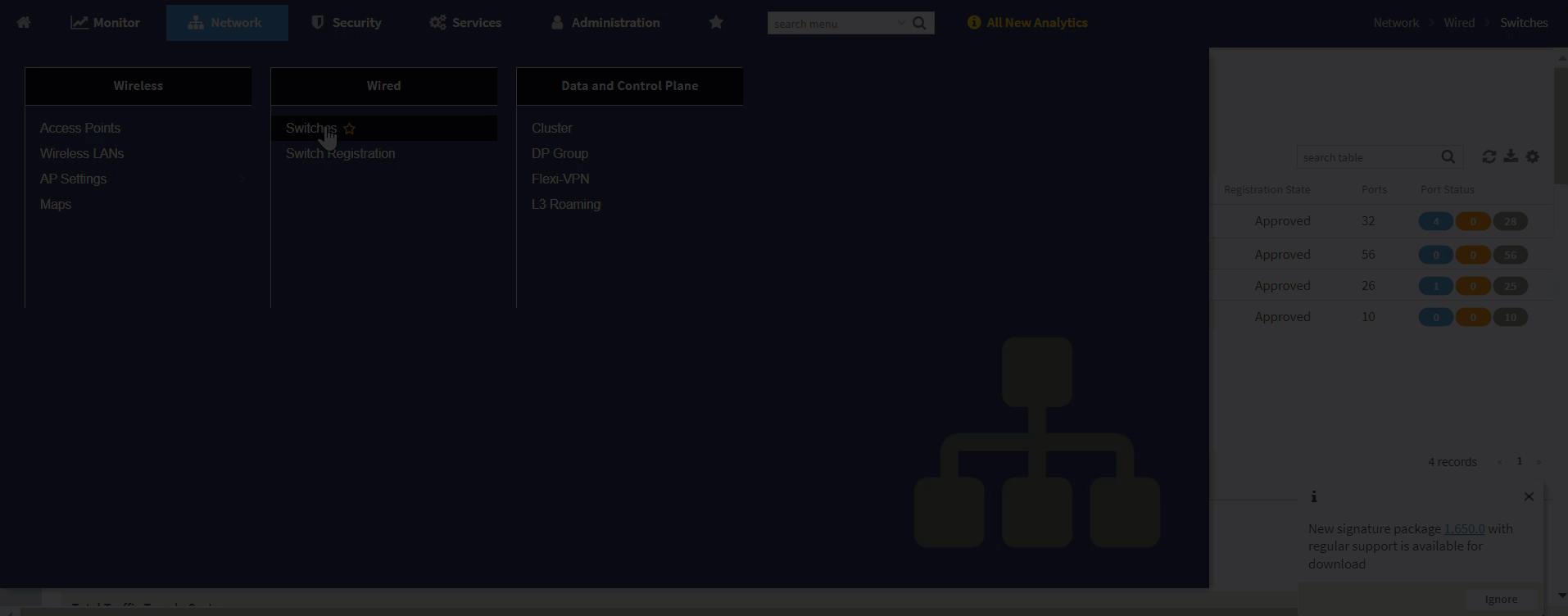Dismiss the signature package notification
Image resolution: width=1568 pixels, height=616 pixels.
coord(1529,496)
